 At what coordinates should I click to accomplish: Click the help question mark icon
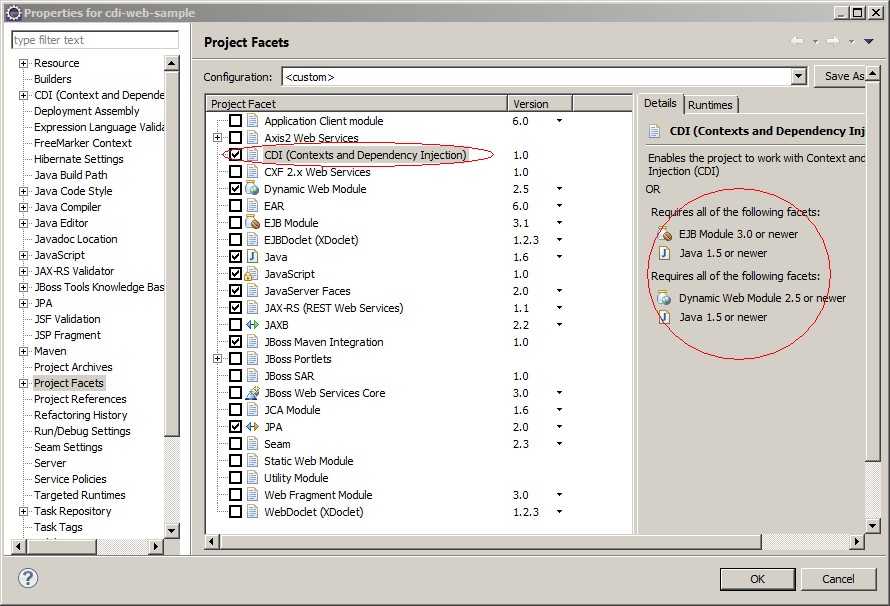tap(28, 578)
